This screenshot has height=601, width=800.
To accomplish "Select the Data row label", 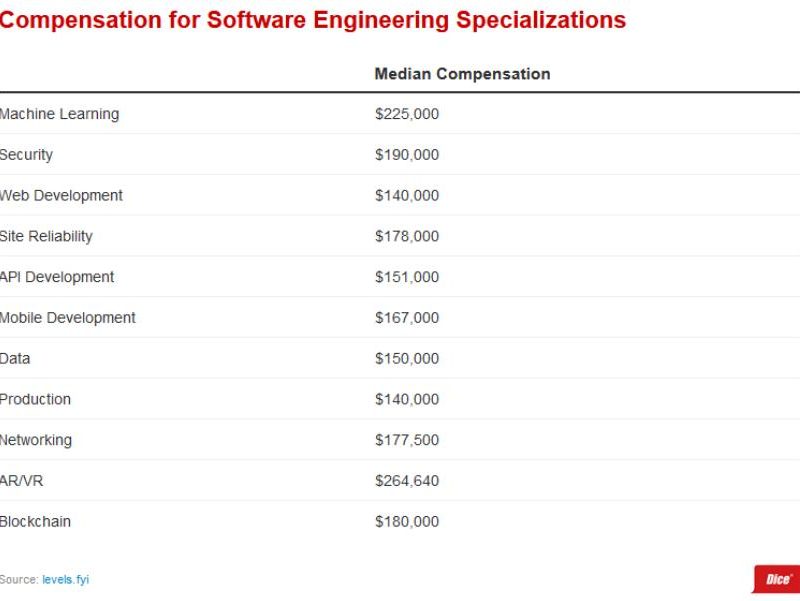I will point(15,359).
